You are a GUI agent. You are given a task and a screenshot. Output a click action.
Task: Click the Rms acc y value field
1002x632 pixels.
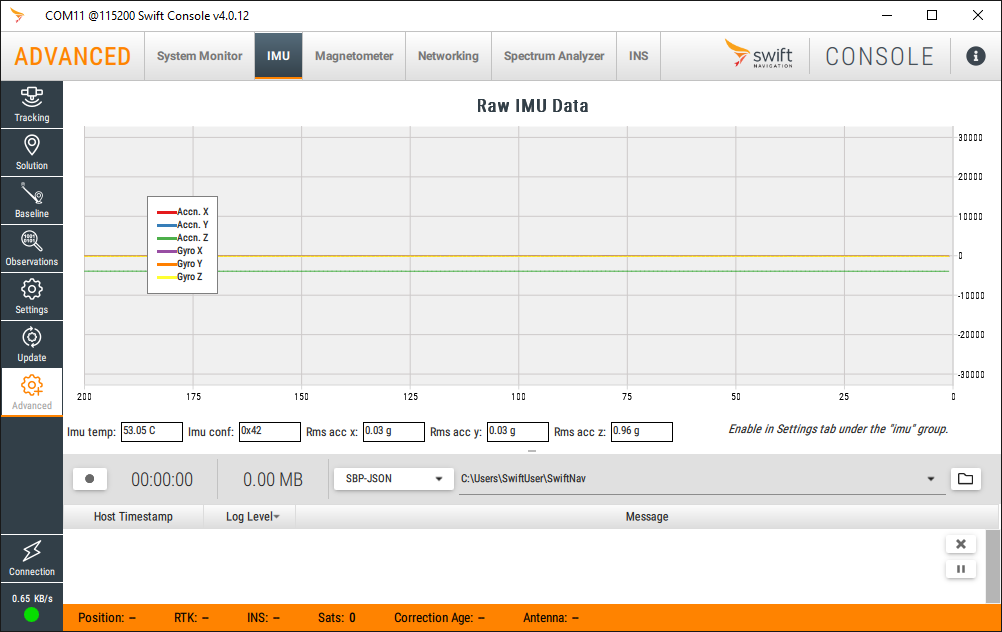(518, 432)
